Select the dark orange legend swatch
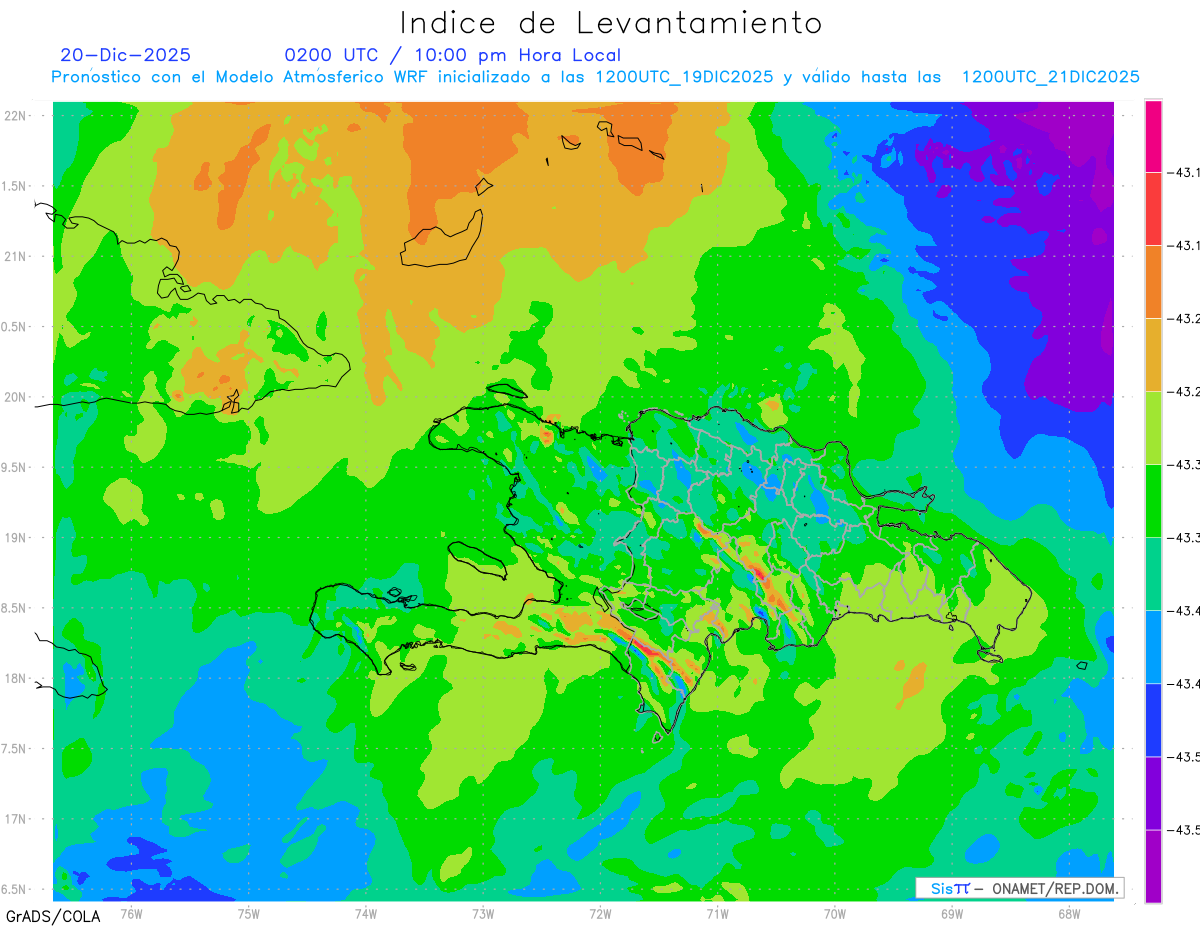 [1153, 281]
